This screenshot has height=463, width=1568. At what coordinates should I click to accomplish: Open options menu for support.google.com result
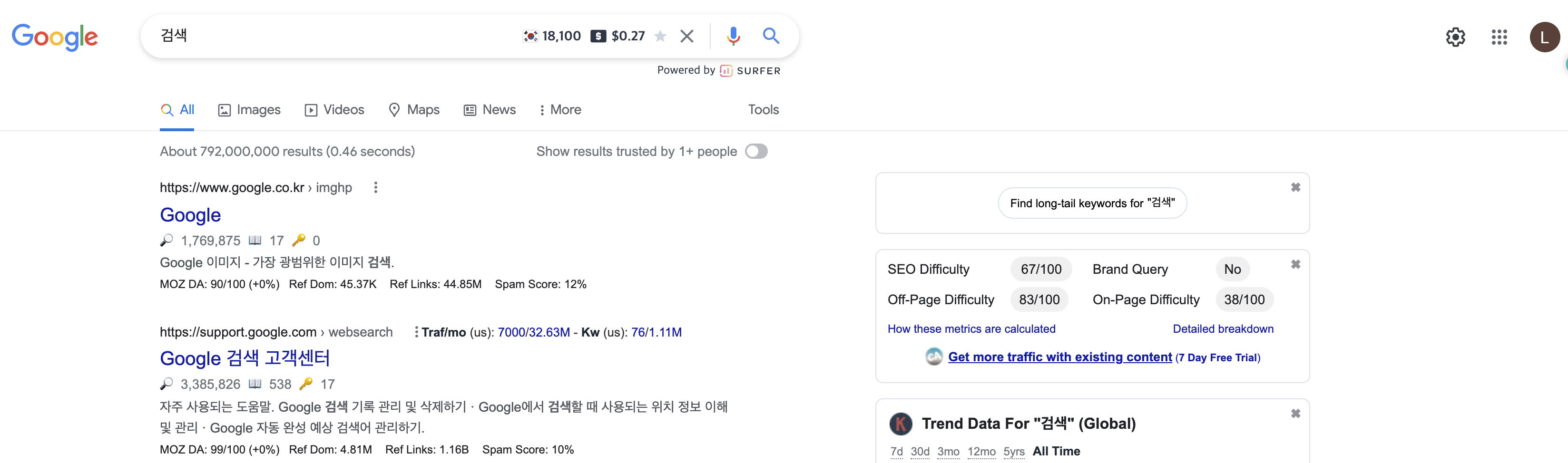tap(416, 332)
